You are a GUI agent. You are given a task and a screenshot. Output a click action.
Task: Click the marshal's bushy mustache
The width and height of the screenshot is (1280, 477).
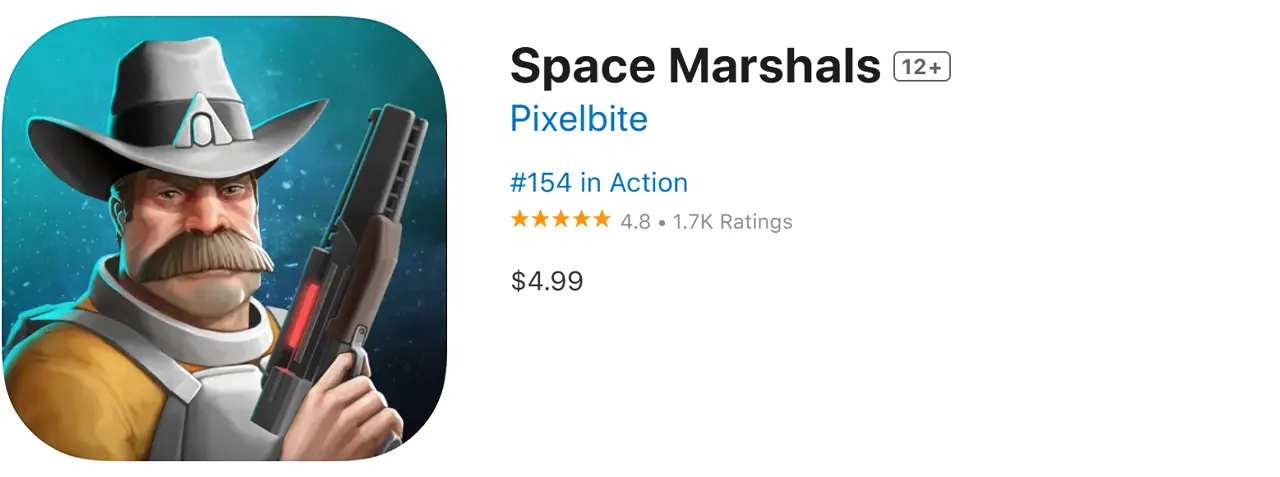(207, 253)
